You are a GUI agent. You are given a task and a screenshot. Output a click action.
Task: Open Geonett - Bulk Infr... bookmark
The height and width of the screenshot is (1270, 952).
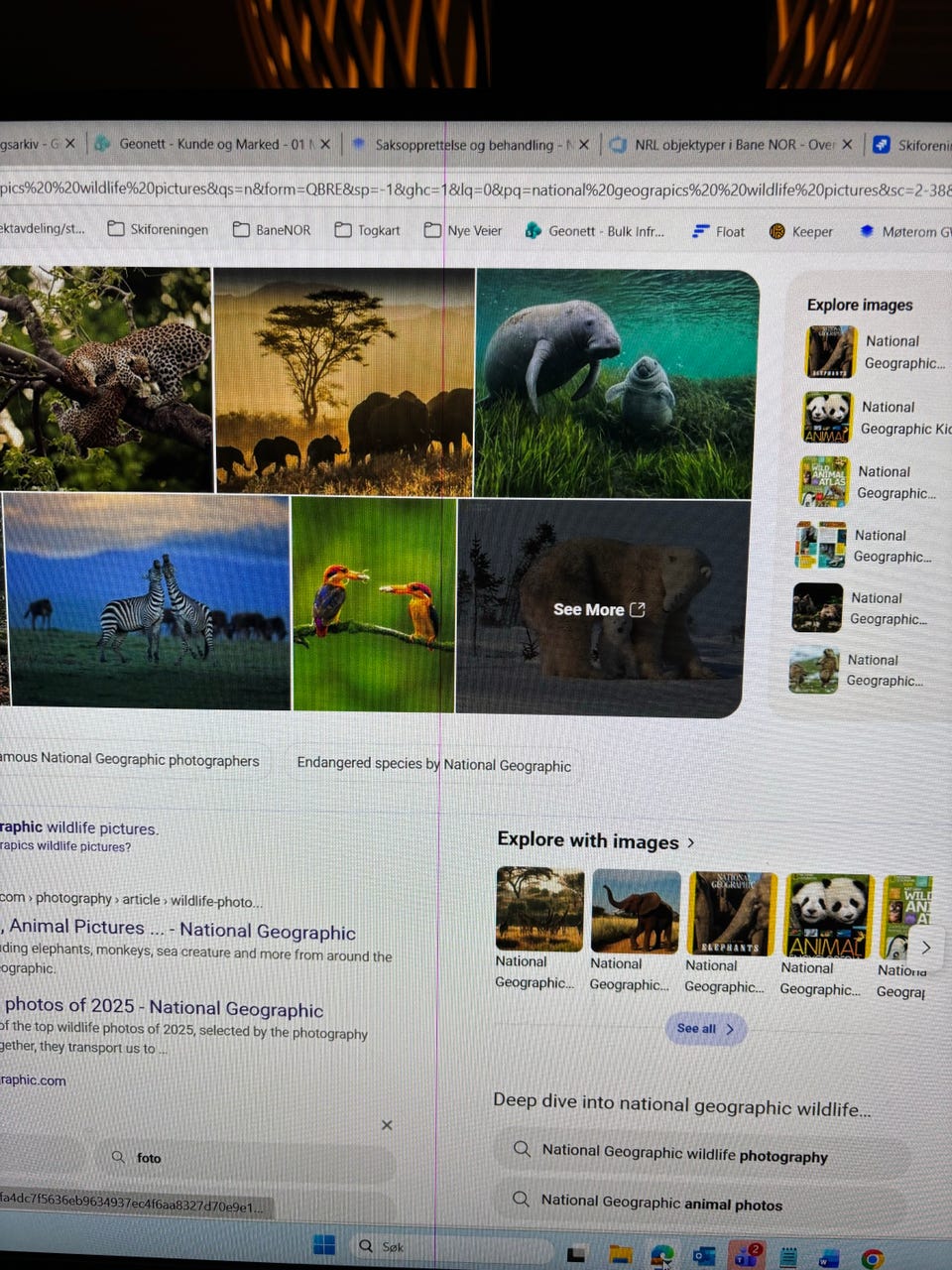click(594, 231)
